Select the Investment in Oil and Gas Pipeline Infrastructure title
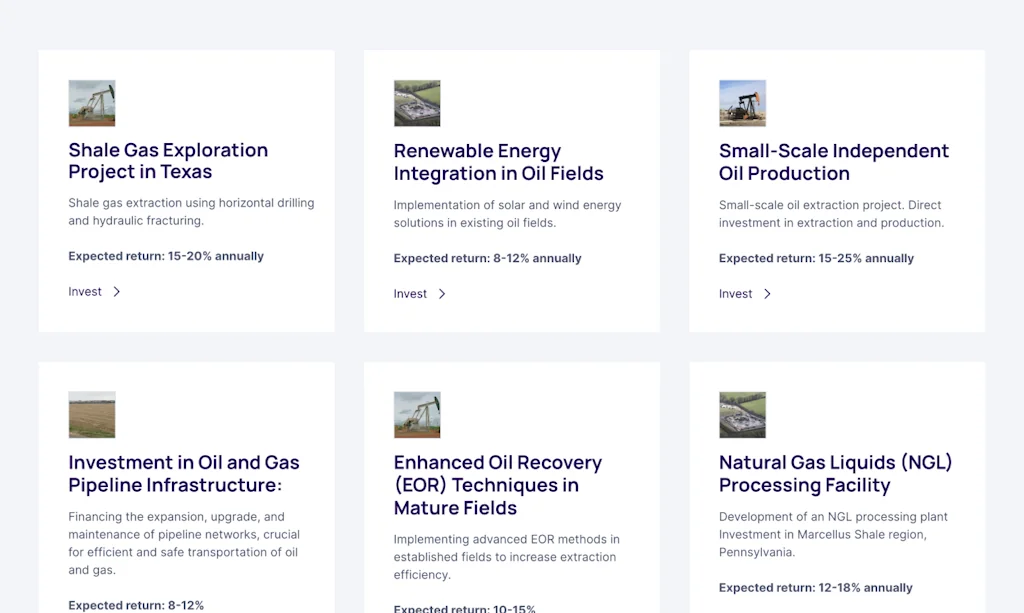The height and width of the screenshot is (613, 1024). tap(183, 473)
